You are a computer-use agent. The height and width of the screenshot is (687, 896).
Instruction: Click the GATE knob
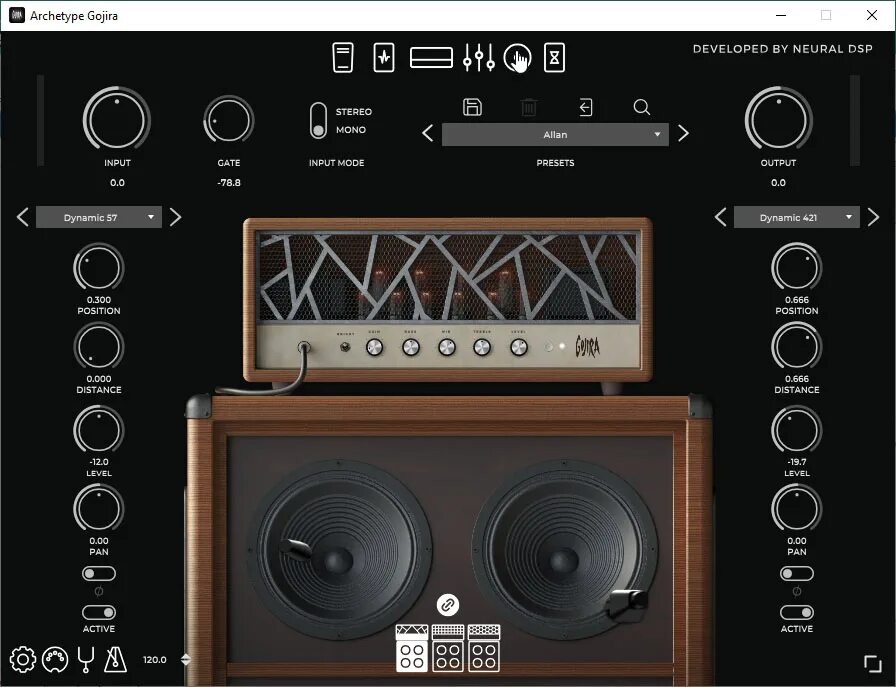[x=229, y=120]
